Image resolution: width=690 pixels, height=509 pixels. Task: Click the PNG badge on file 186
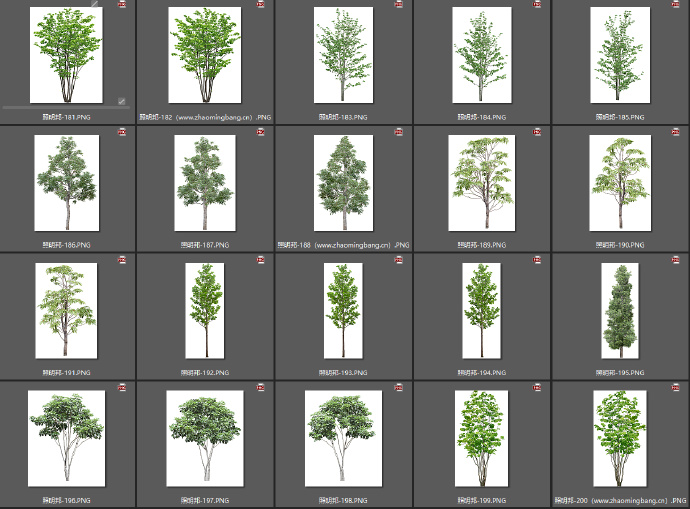122,132
